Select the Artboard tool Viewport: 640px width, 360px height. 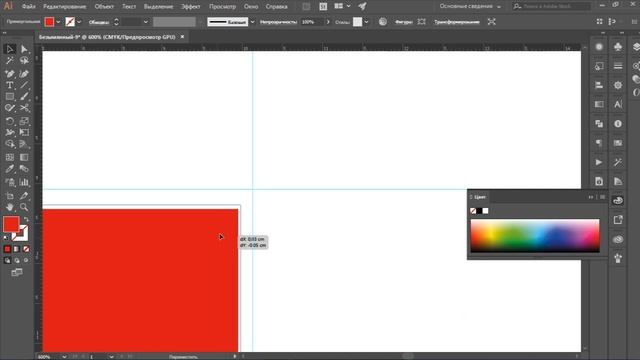(x=10, y=196)
